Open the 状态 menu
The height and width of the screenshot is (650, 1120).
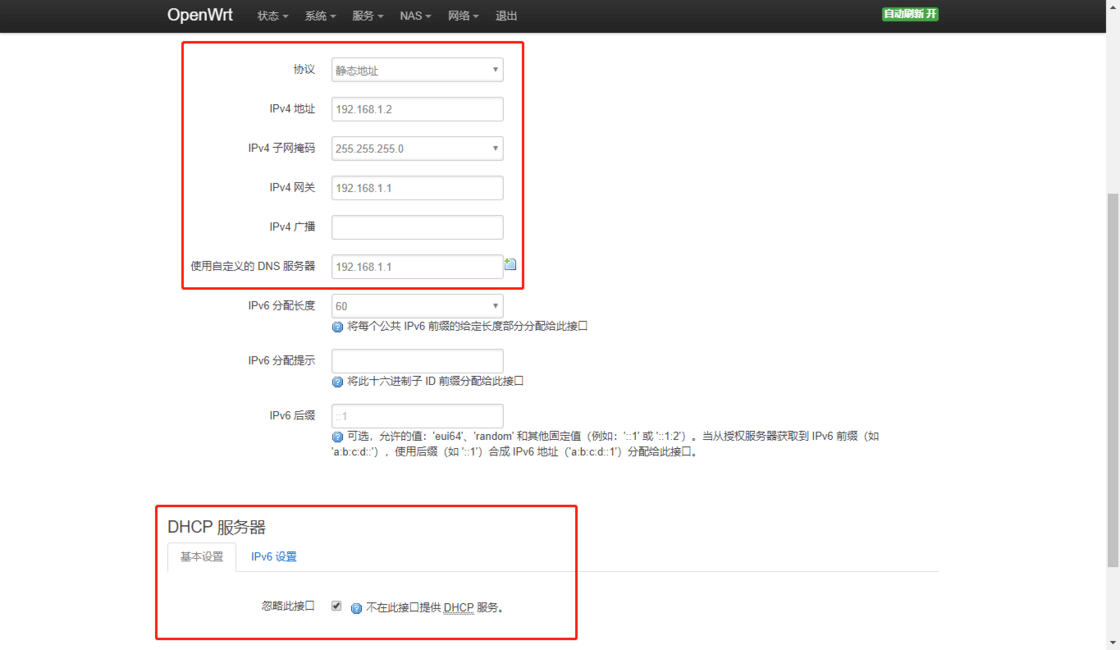[271, 16]
